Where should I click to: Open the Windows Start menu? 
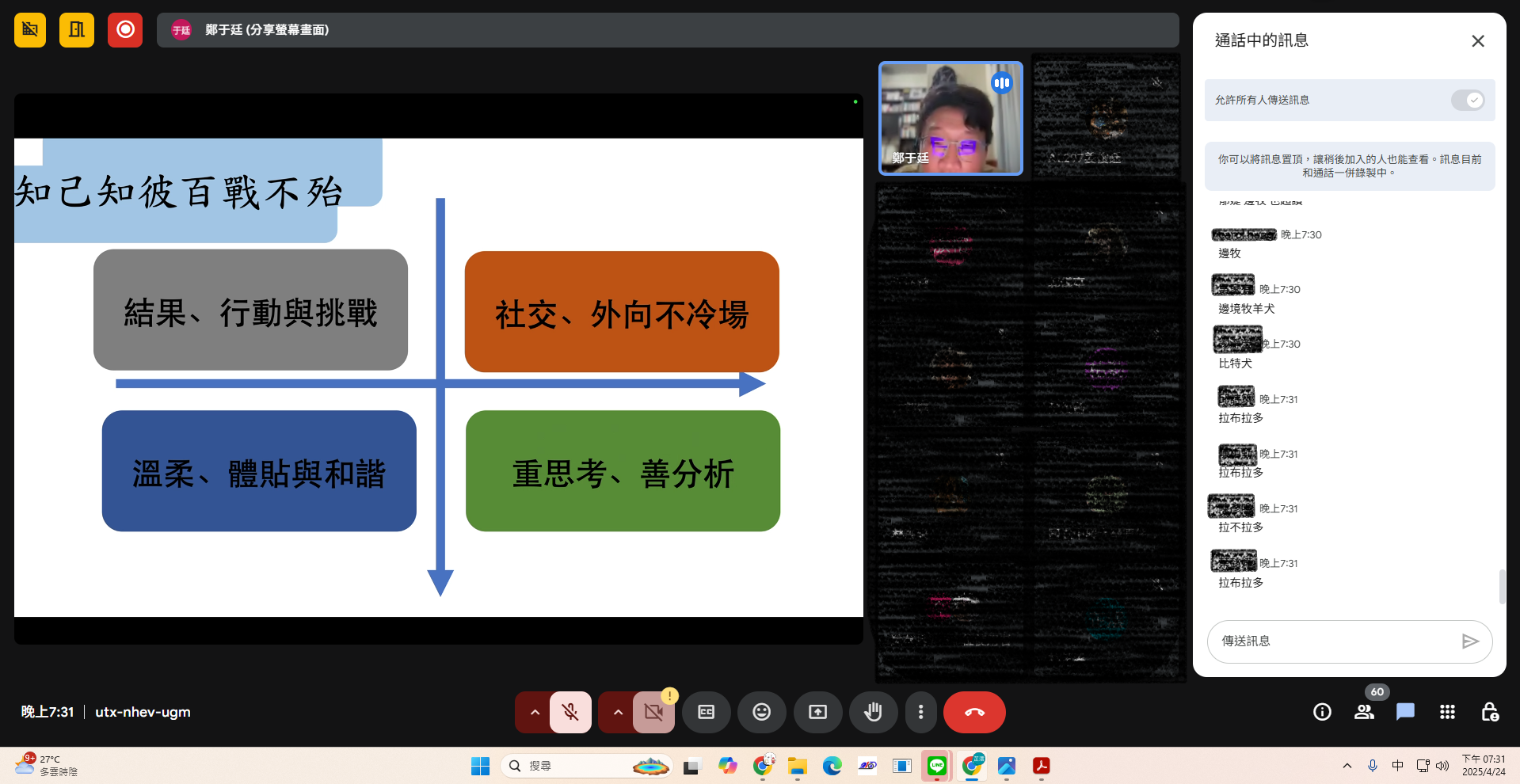479,765
